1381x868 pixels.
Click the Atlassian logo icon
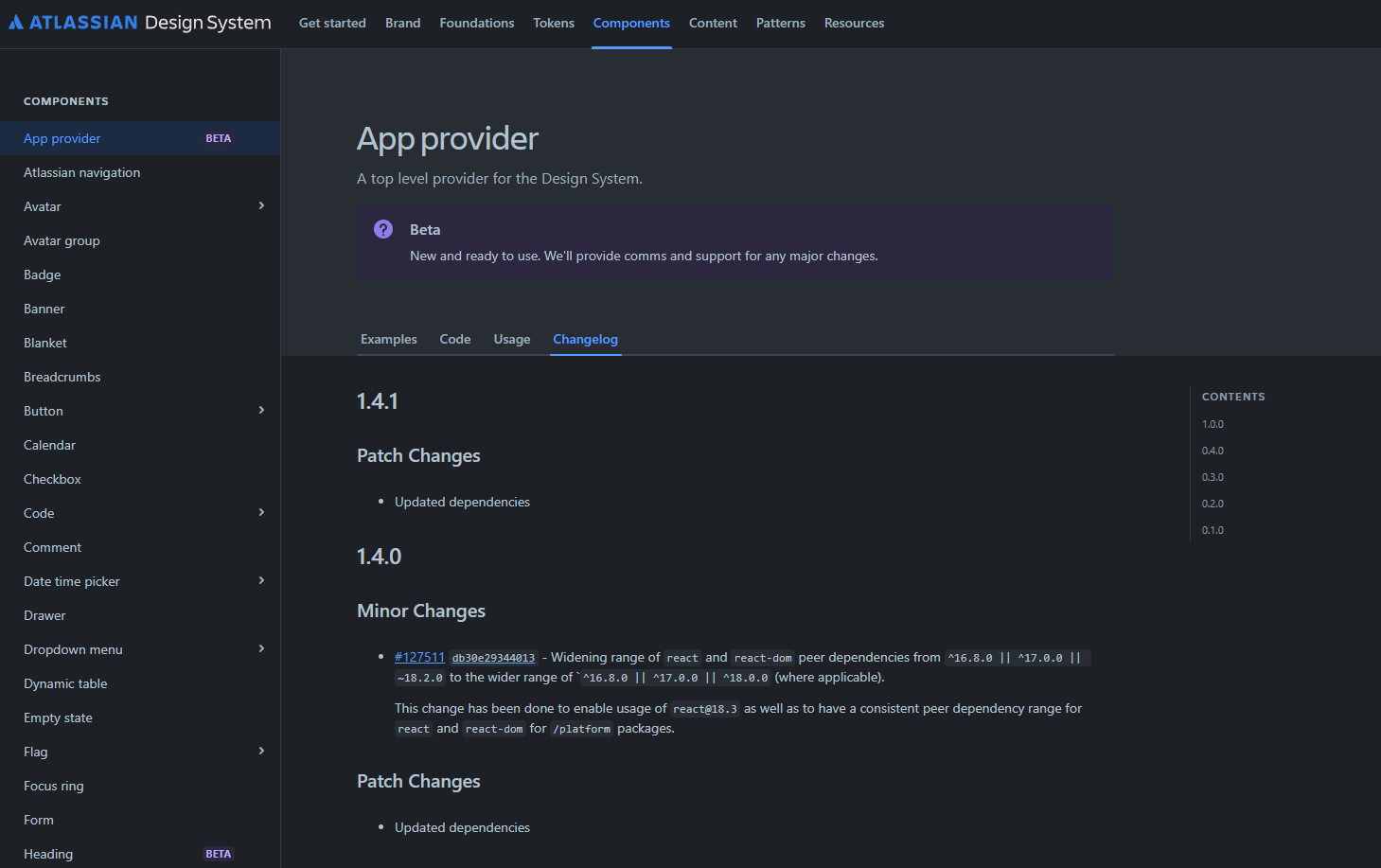click(x=16, y=23)
